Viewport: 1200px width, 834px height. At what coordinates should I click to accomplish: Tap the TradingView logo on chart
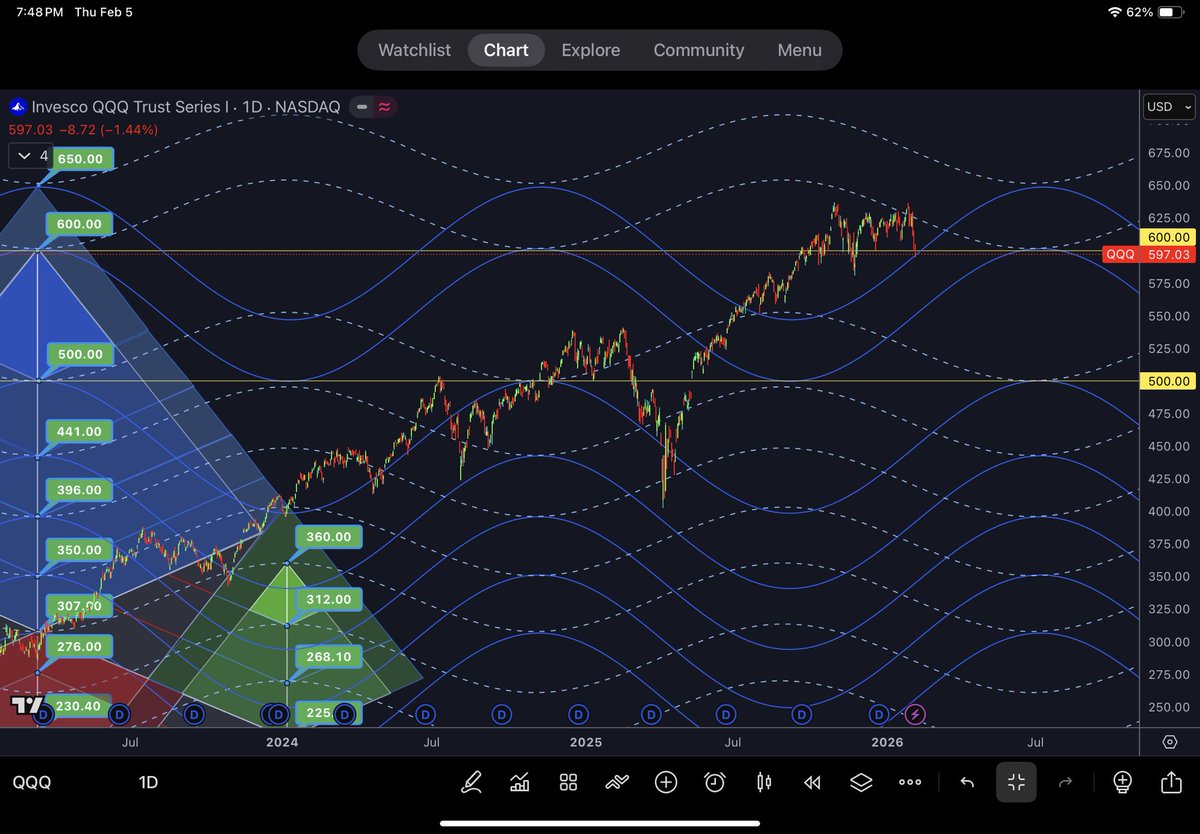pos(27,706)
